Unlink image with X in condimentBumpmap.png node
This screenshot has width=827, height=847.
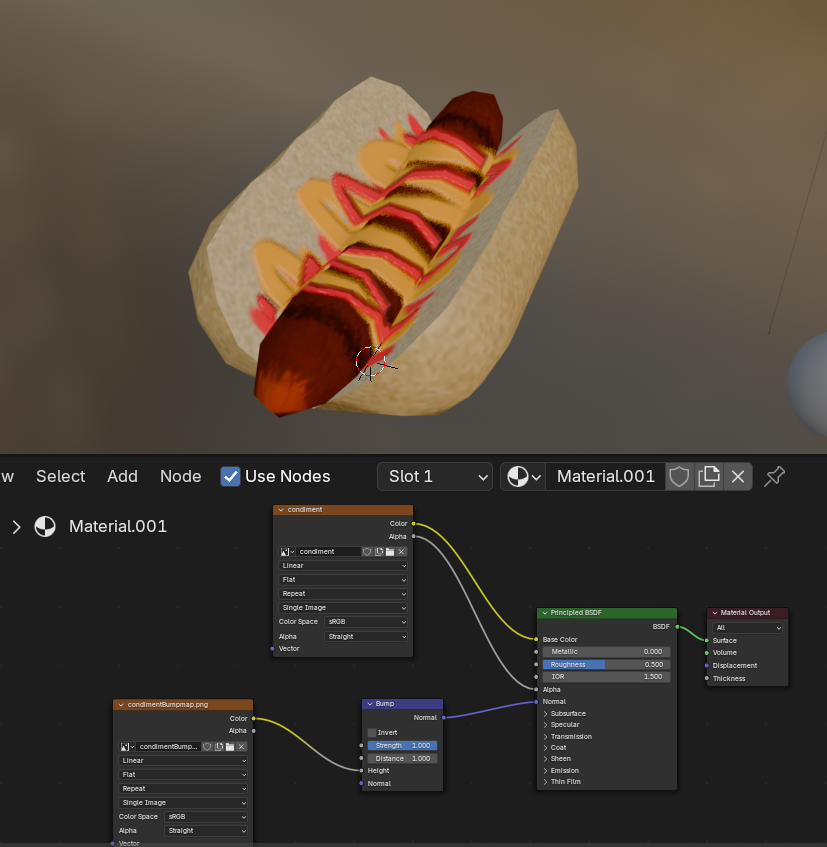tap(241, 747)
